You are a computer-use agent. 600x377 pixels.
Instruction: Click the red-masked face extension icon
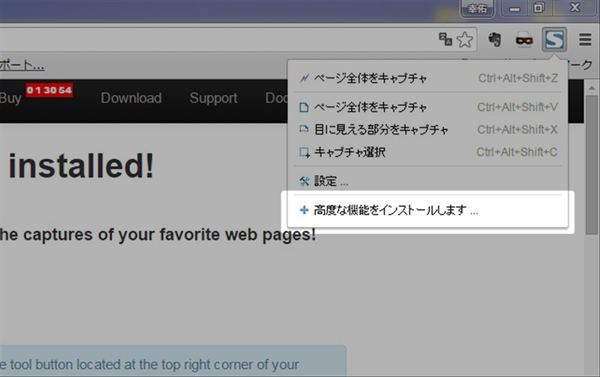click(524, 39)
